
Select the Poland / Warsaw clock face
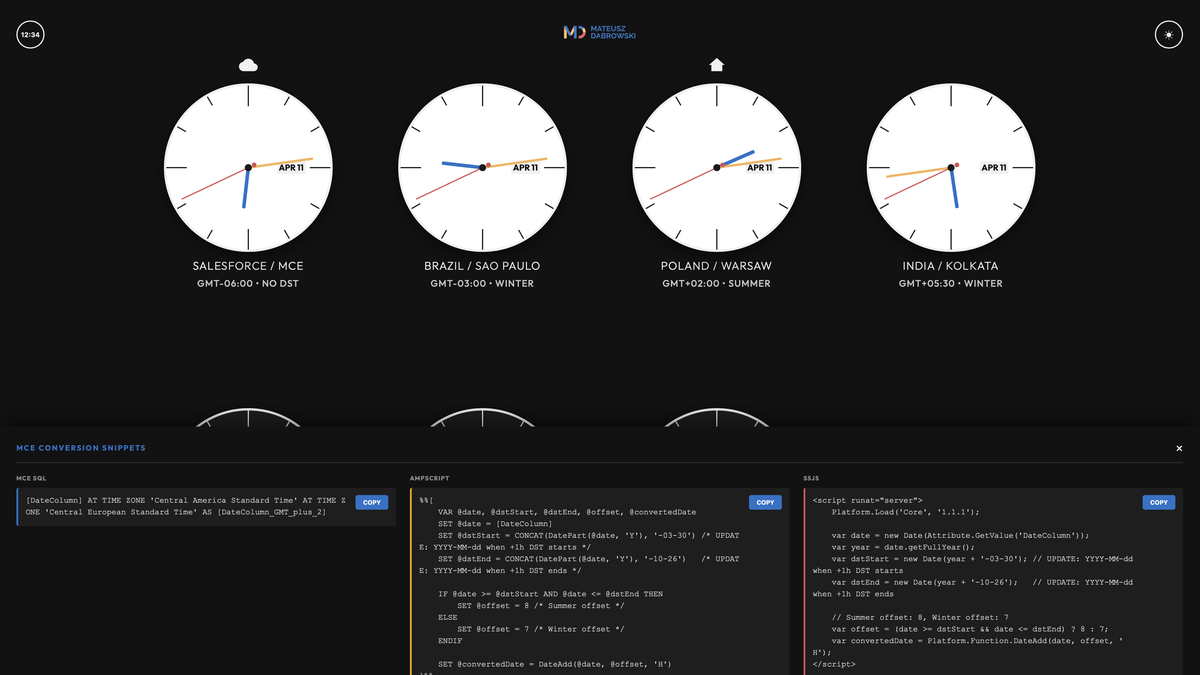[716, 168]
